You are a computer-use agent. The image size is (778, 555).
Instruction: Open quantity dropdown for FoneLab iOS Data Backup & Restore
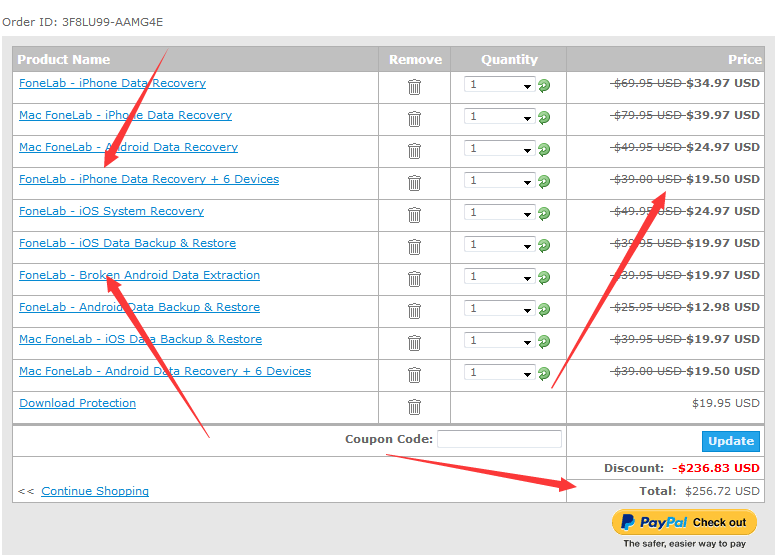(x=500, y=244)
